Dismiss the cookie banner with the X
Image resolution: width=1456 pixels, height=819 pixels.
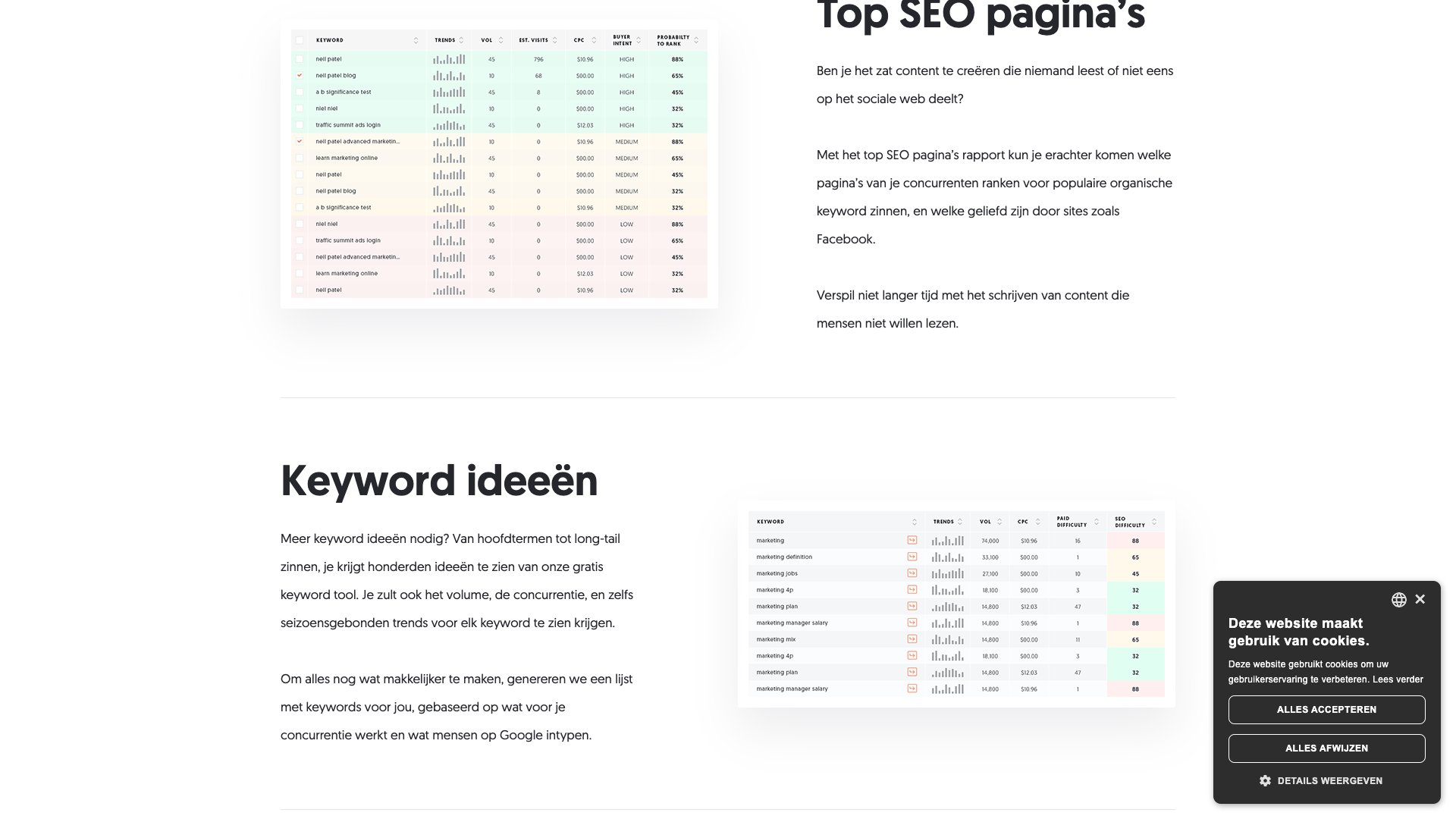(1420, 599)
